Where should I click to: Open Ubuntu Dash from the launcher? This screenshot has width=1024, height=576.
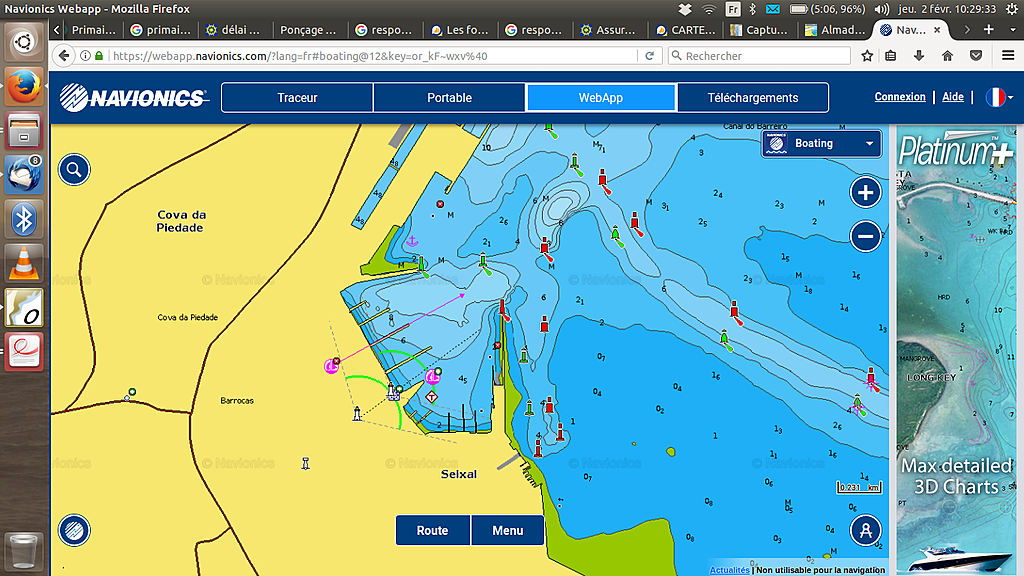coord(24,42)
